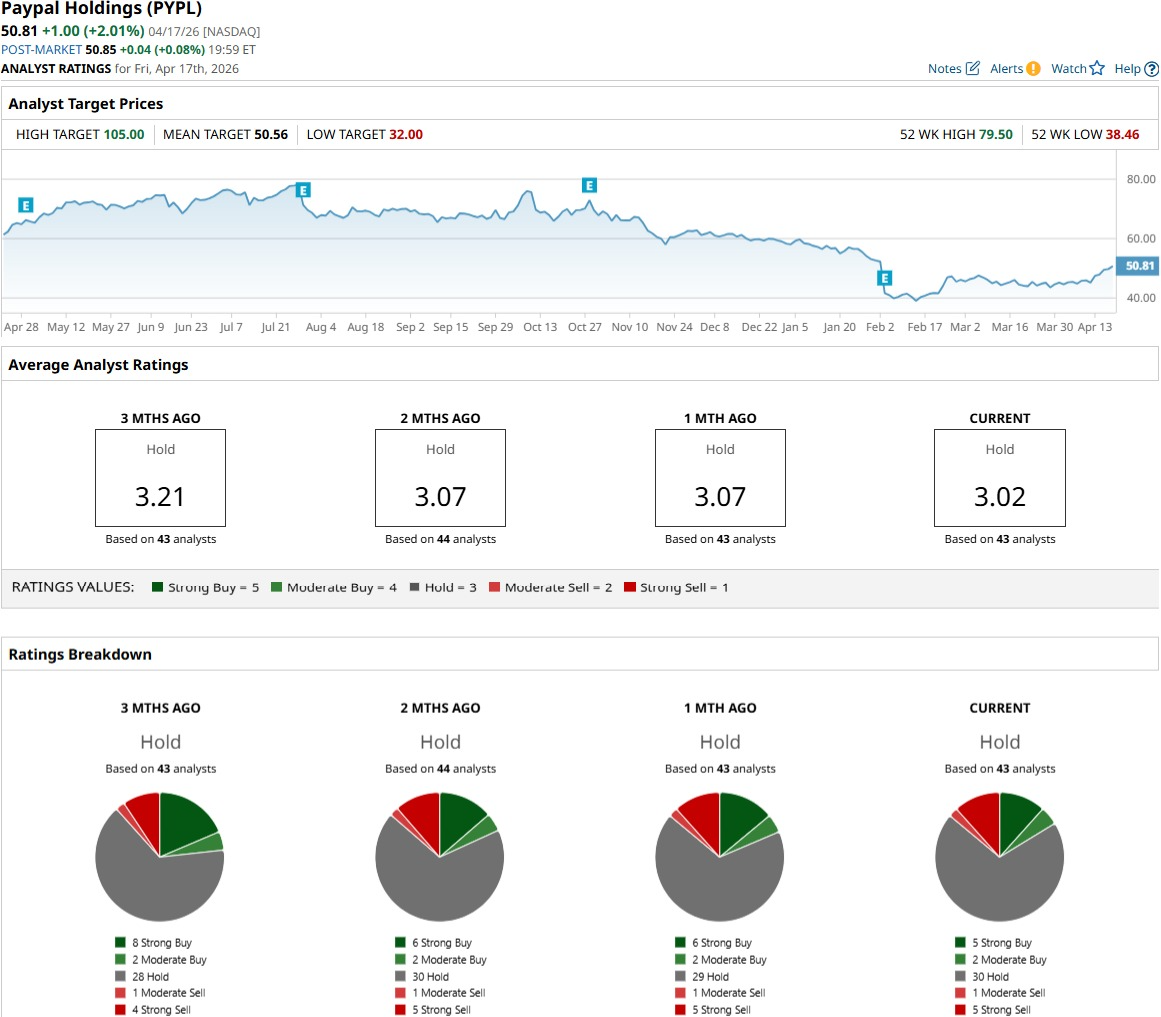
Task: Click the 2 MTHS AGO rating box 3.07
Action: point(441,478)
